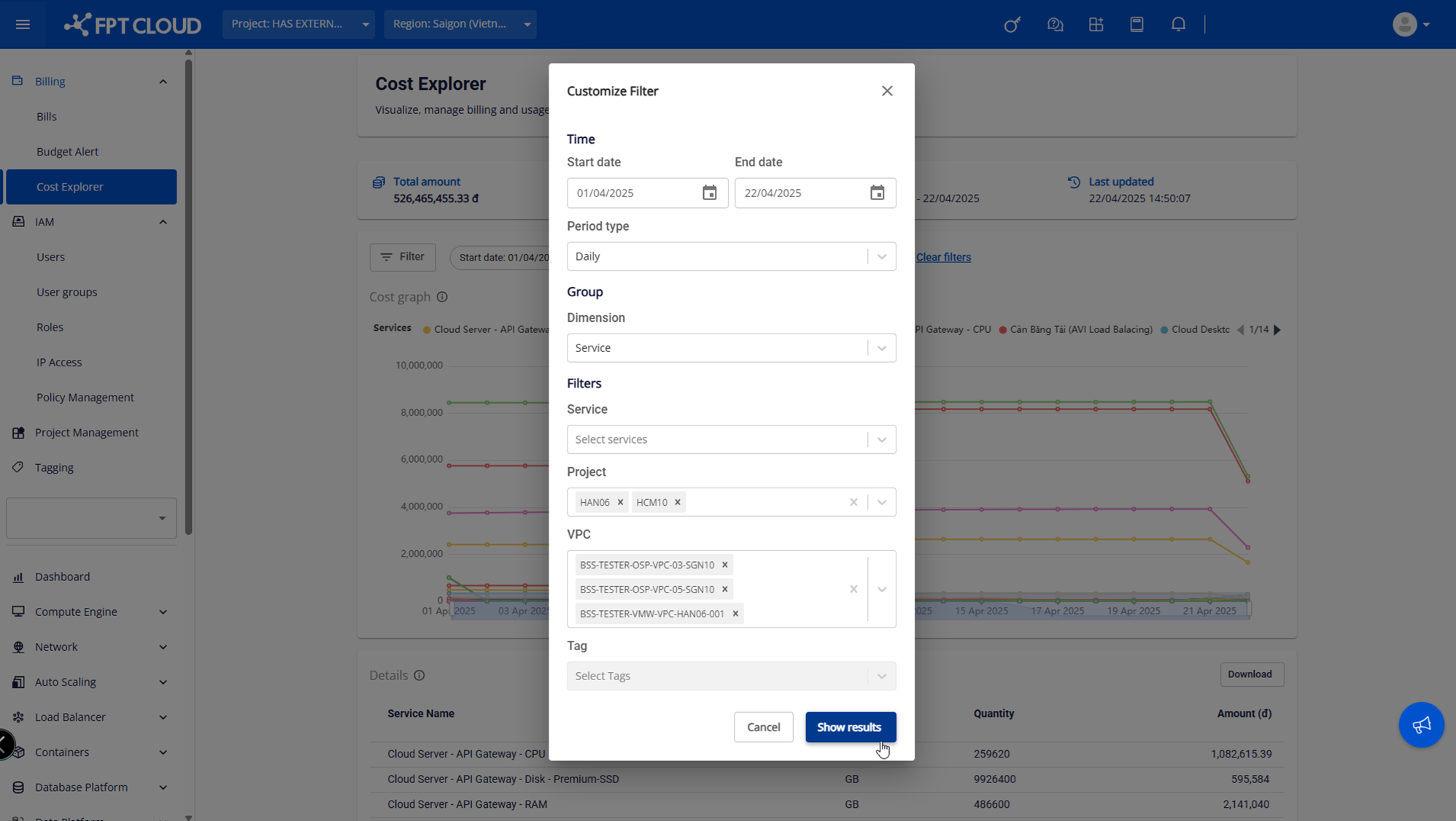
Task: Close the Customize Filter dialog
Action: click(886, 91)
